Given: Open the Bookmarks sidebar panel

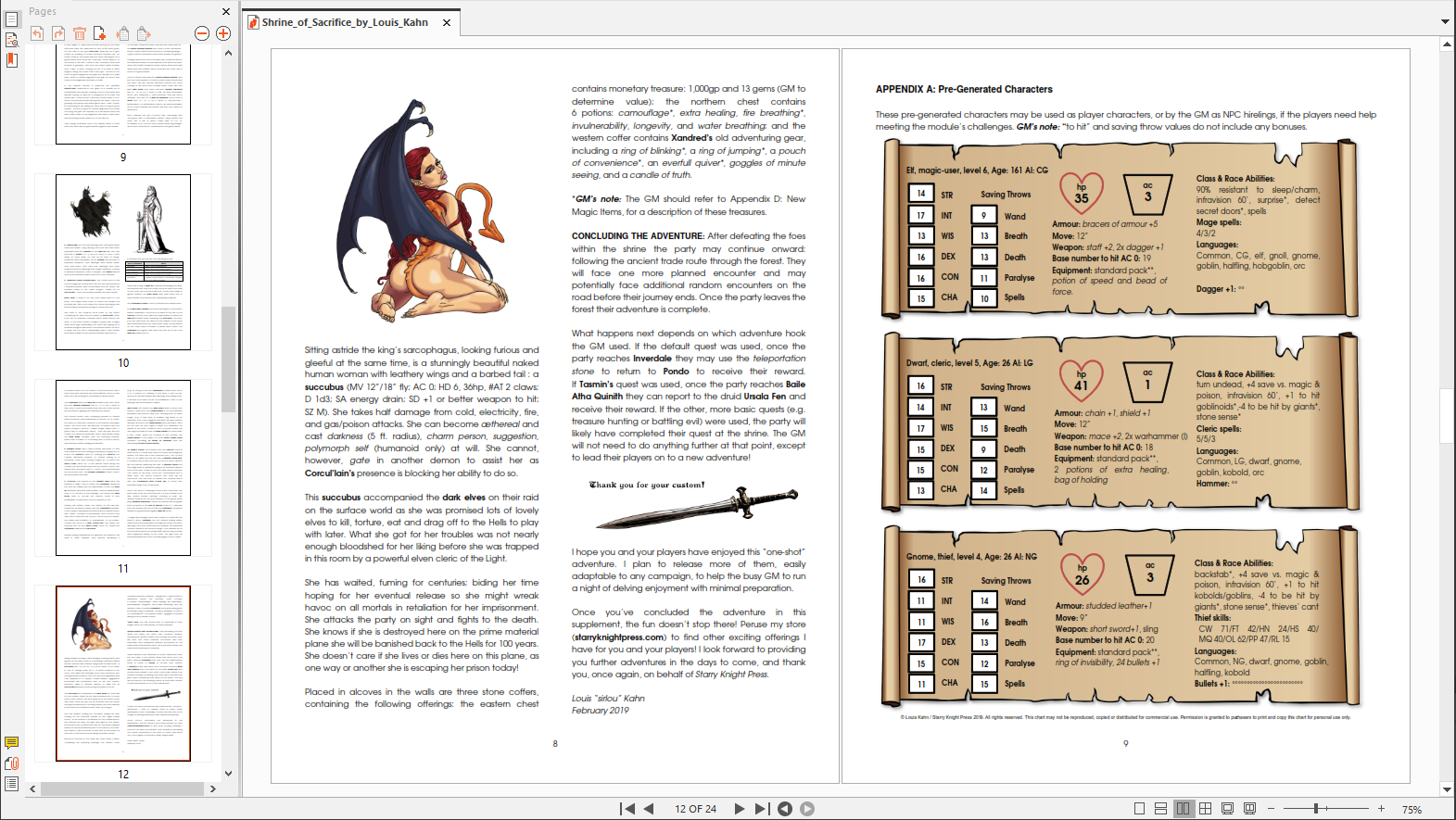Looking at the screenshot, I should click(x=12, y=60).
